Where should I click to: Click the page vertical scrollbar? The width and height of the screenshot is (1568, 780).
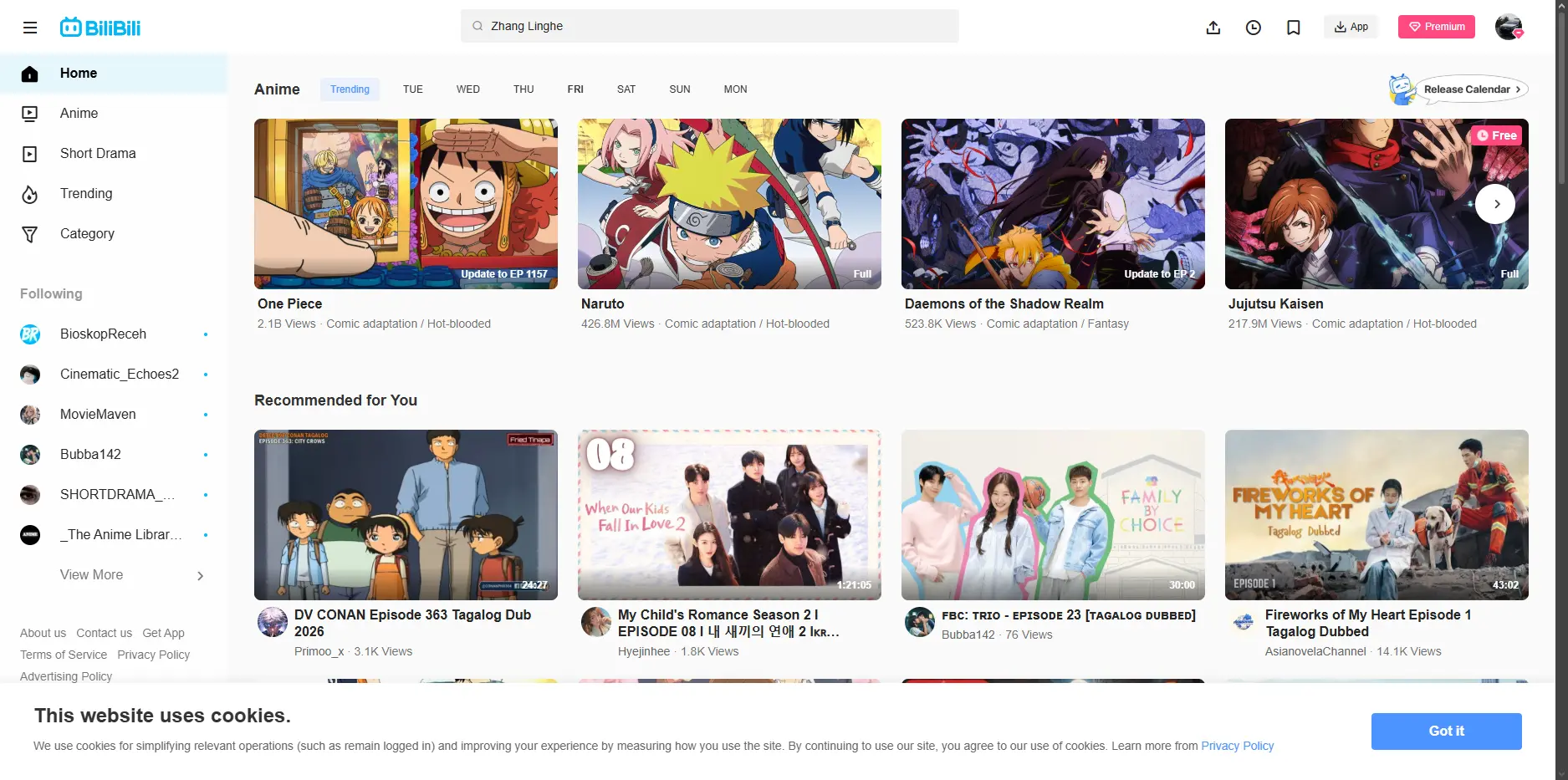point(1561,390)
